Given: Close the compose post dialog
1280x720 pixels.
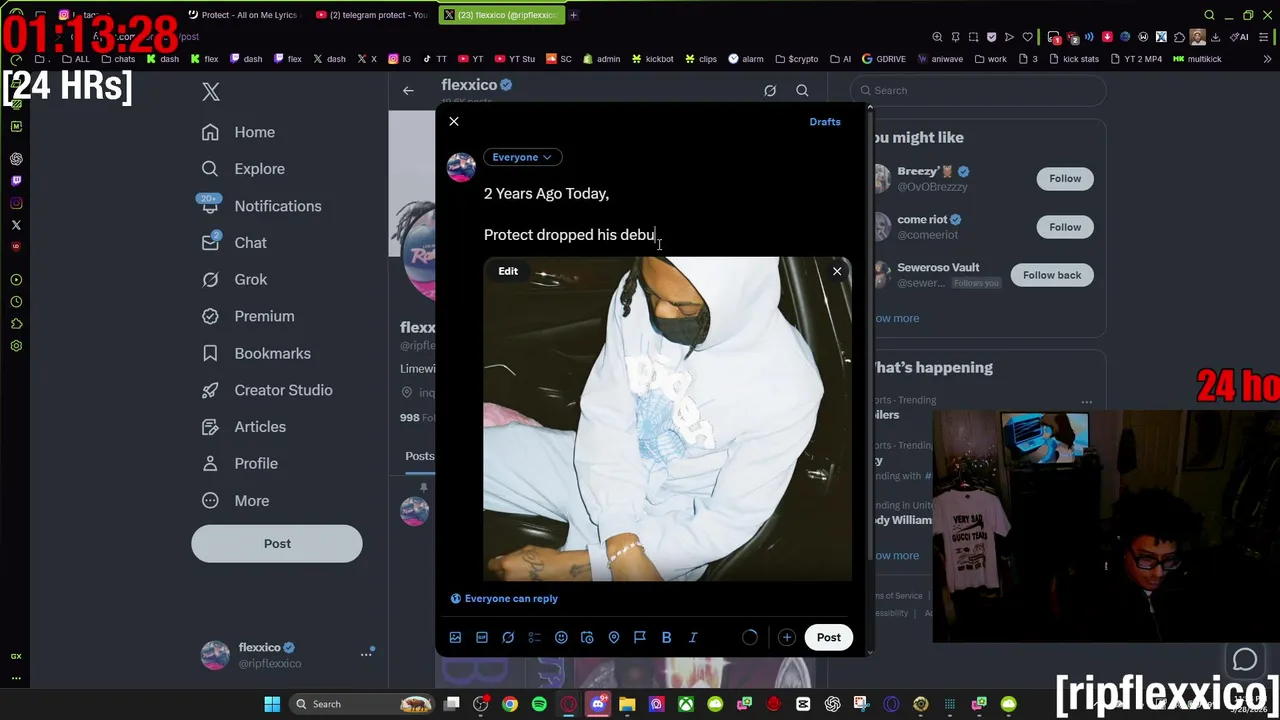Looking at the screenshot, I should point(454,121).
